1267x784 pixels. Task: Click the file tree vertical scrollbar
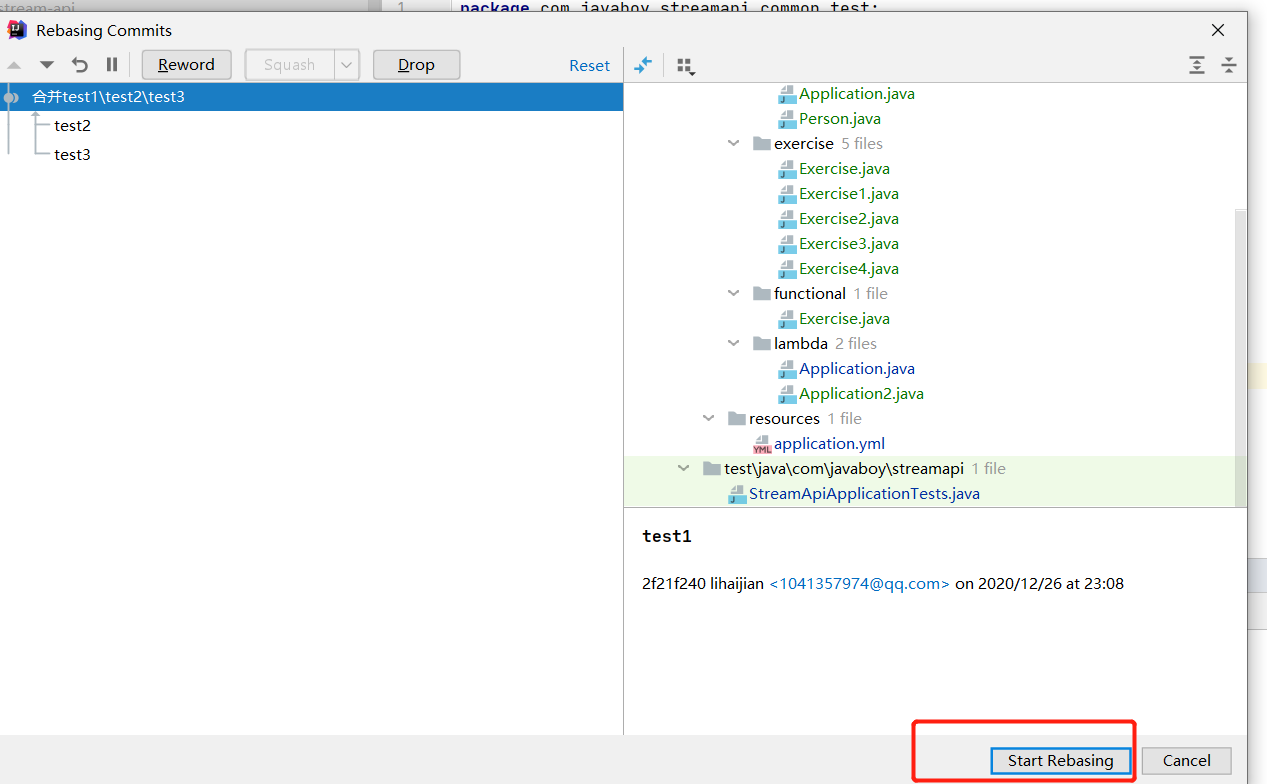tap(1240, 357)
